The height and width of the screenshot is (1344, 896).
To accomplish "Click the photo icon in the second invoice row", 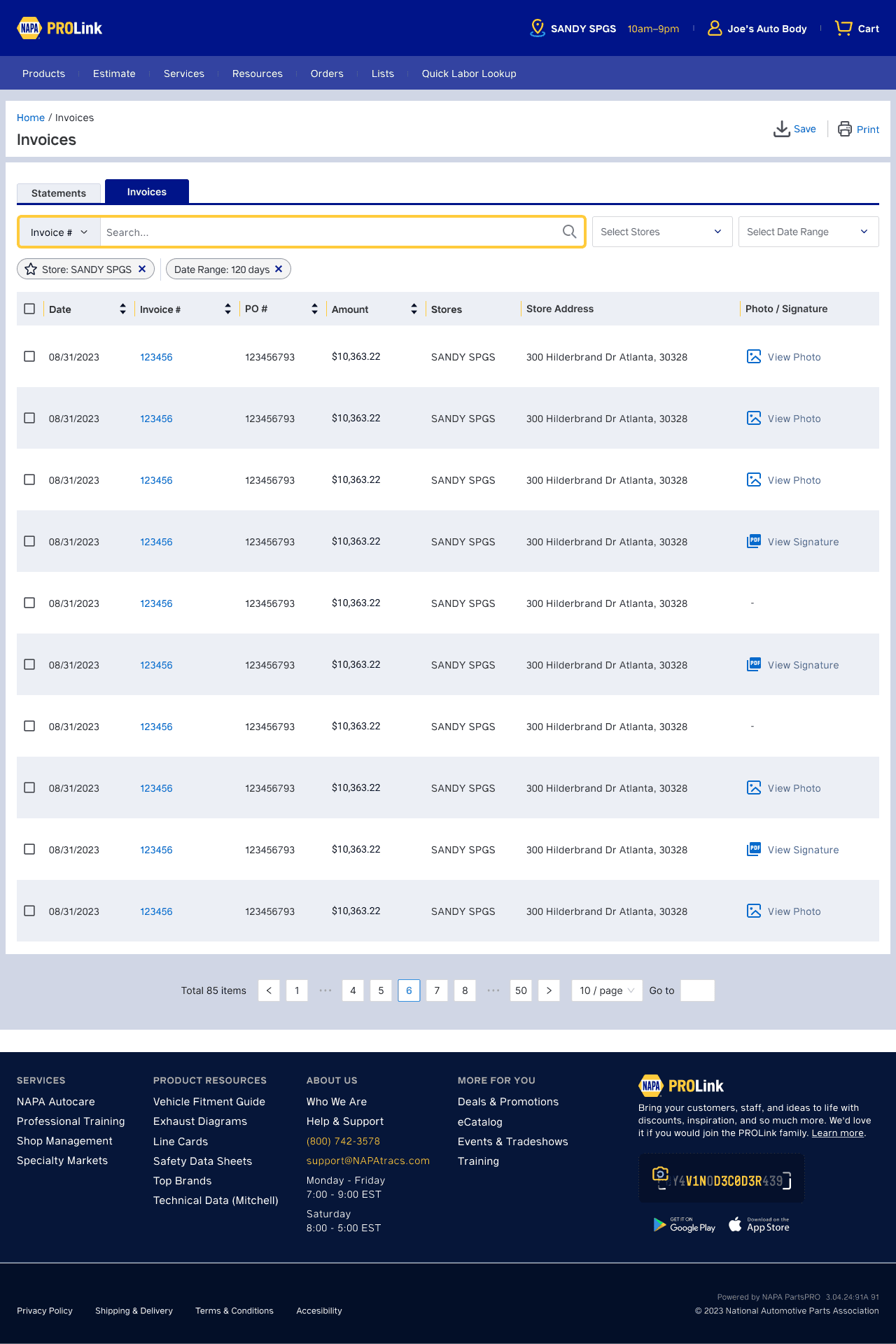I will point(754,419).
